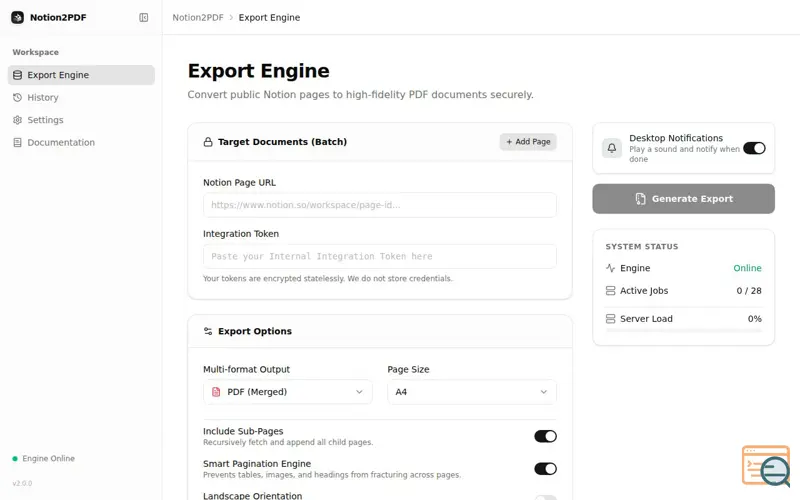The image size is (800, 500).
Task: Click the Export Engine database icon in sidebar
Action: [x=17, y=75]
